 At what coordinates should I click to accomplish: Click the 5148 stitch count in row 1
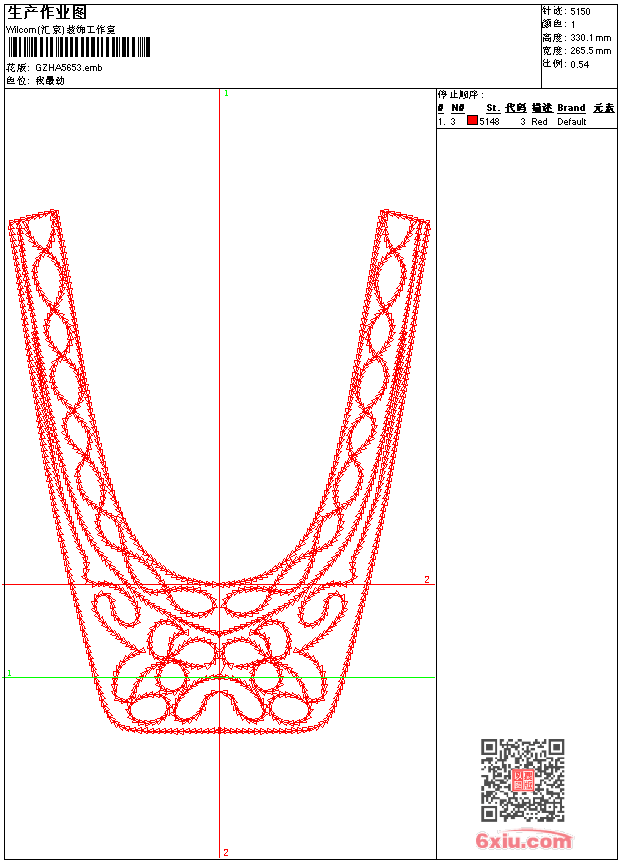(489, 122)
